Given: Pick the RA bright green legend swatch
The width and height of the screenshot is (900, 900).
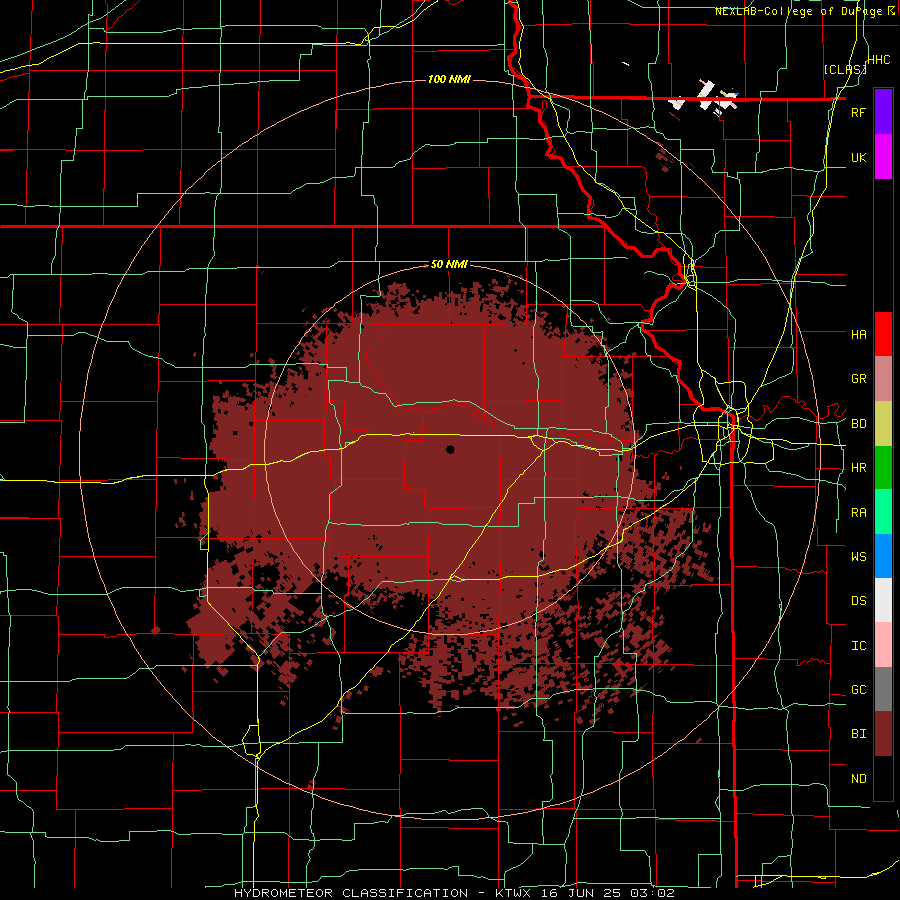Looking at the screenshot, I should click(883, 512).
